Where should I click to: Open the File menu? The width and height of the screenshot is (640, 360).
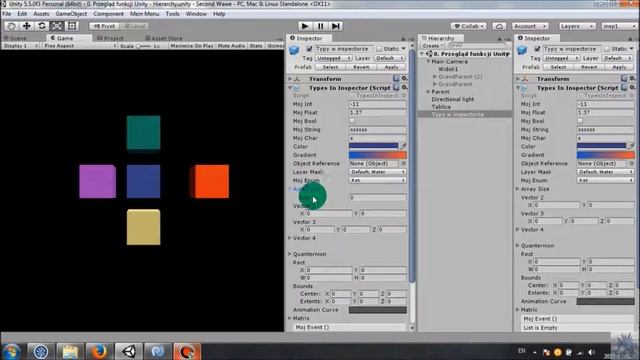[x=7, y=14]
